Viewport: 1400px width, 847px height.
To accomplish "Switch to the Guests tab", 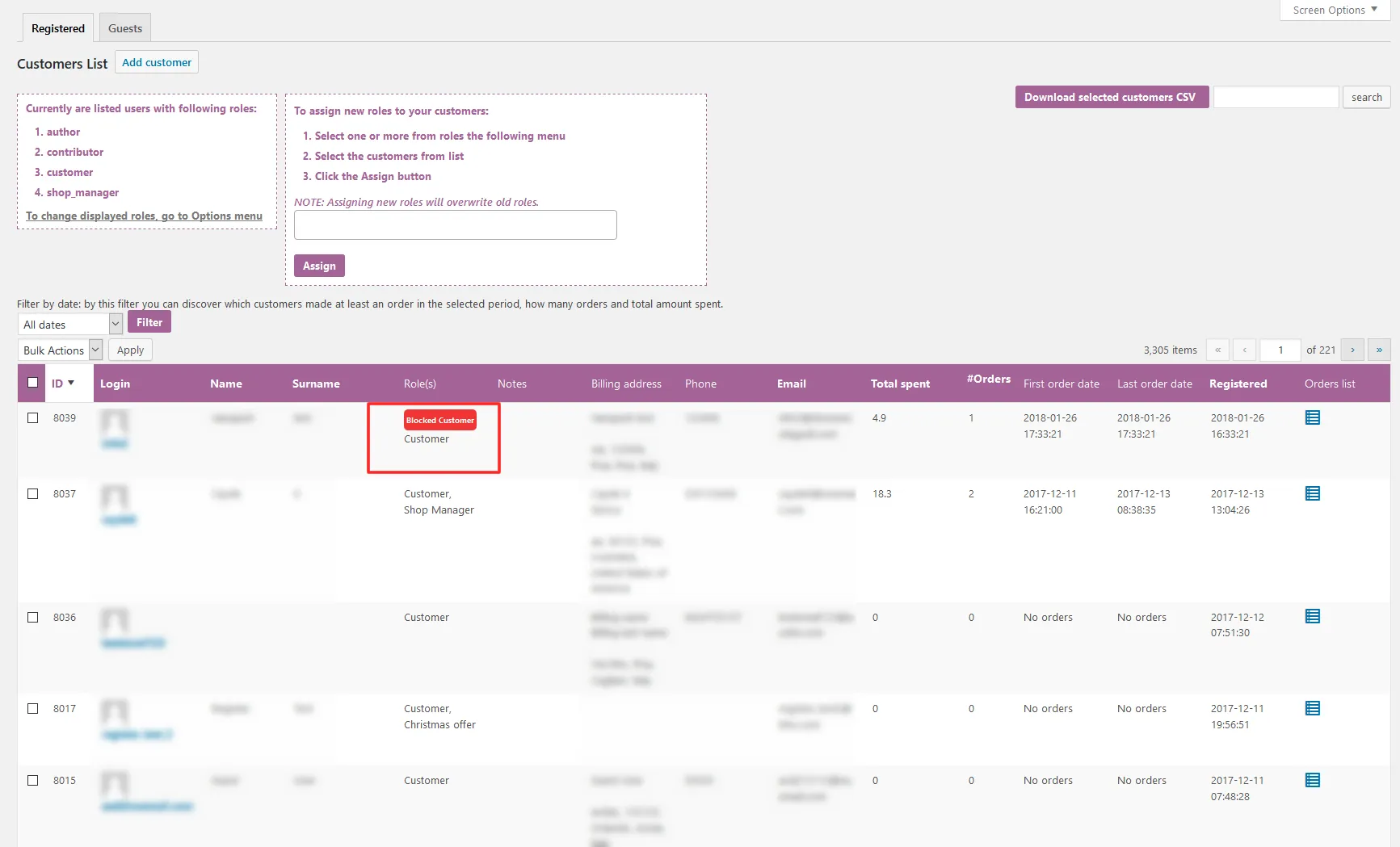I will click(x=124, y=27).
